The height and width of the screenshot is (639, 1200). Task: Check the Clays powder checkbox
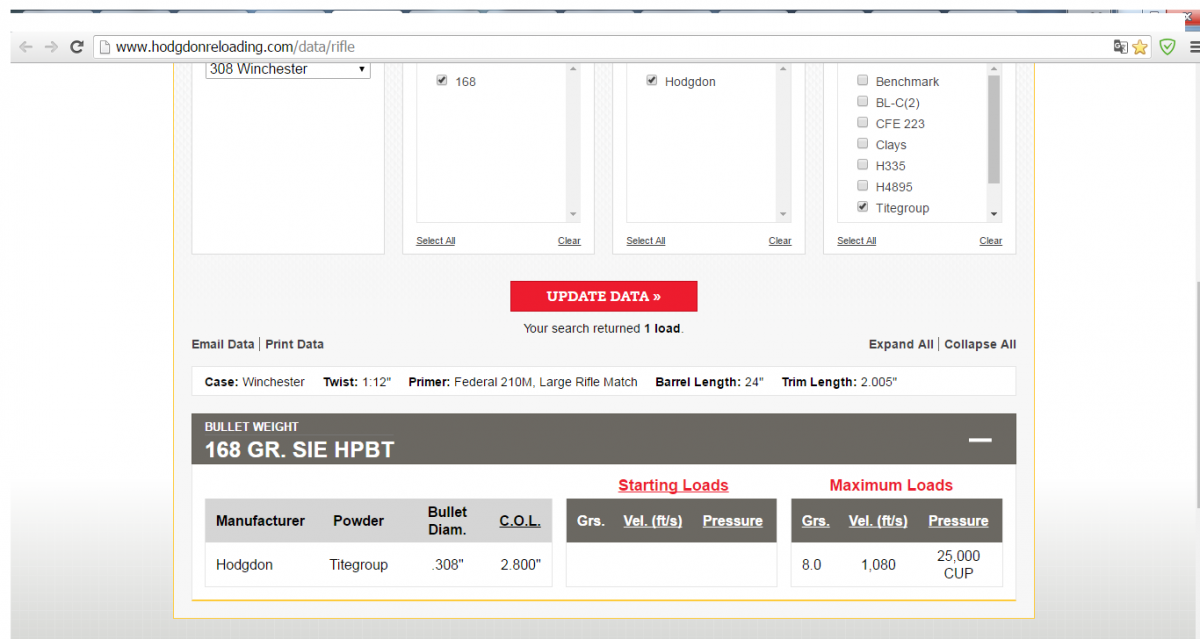(863, 144)
